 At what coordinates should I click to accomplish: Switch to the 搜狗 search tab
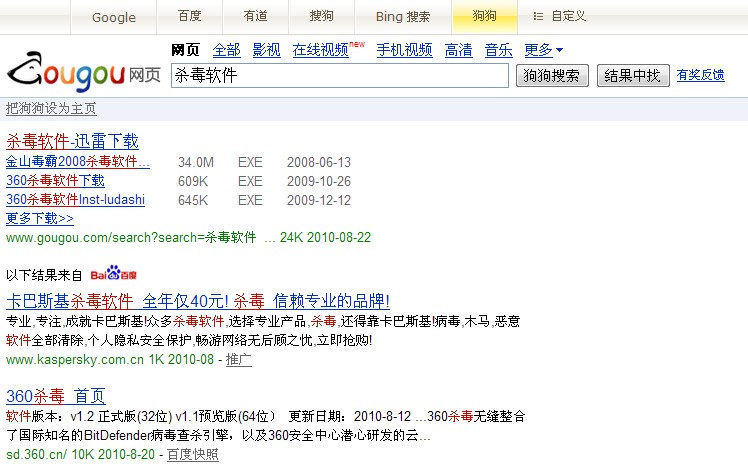coord(321,16)
